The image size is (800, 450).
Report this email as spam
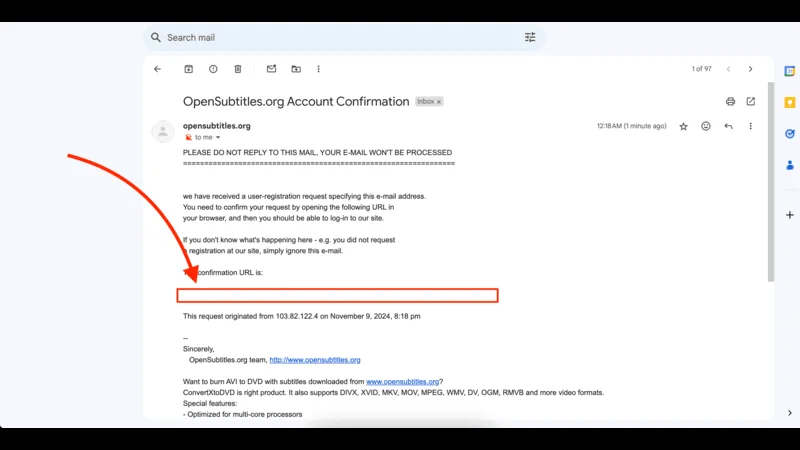point(213,69)
